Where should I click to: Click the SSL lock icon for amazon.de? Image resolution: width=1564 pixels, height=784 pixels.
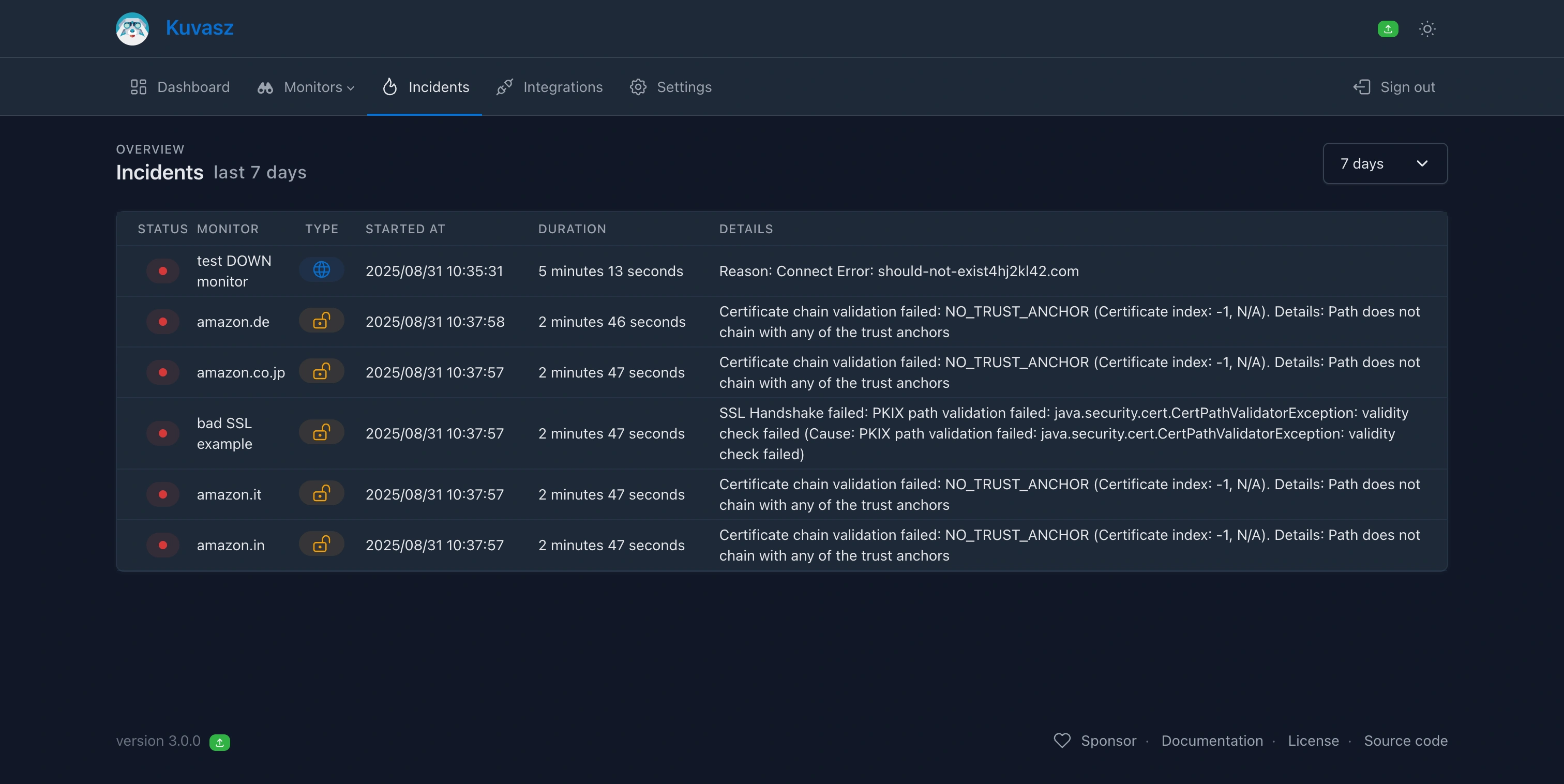click(321, 321)
